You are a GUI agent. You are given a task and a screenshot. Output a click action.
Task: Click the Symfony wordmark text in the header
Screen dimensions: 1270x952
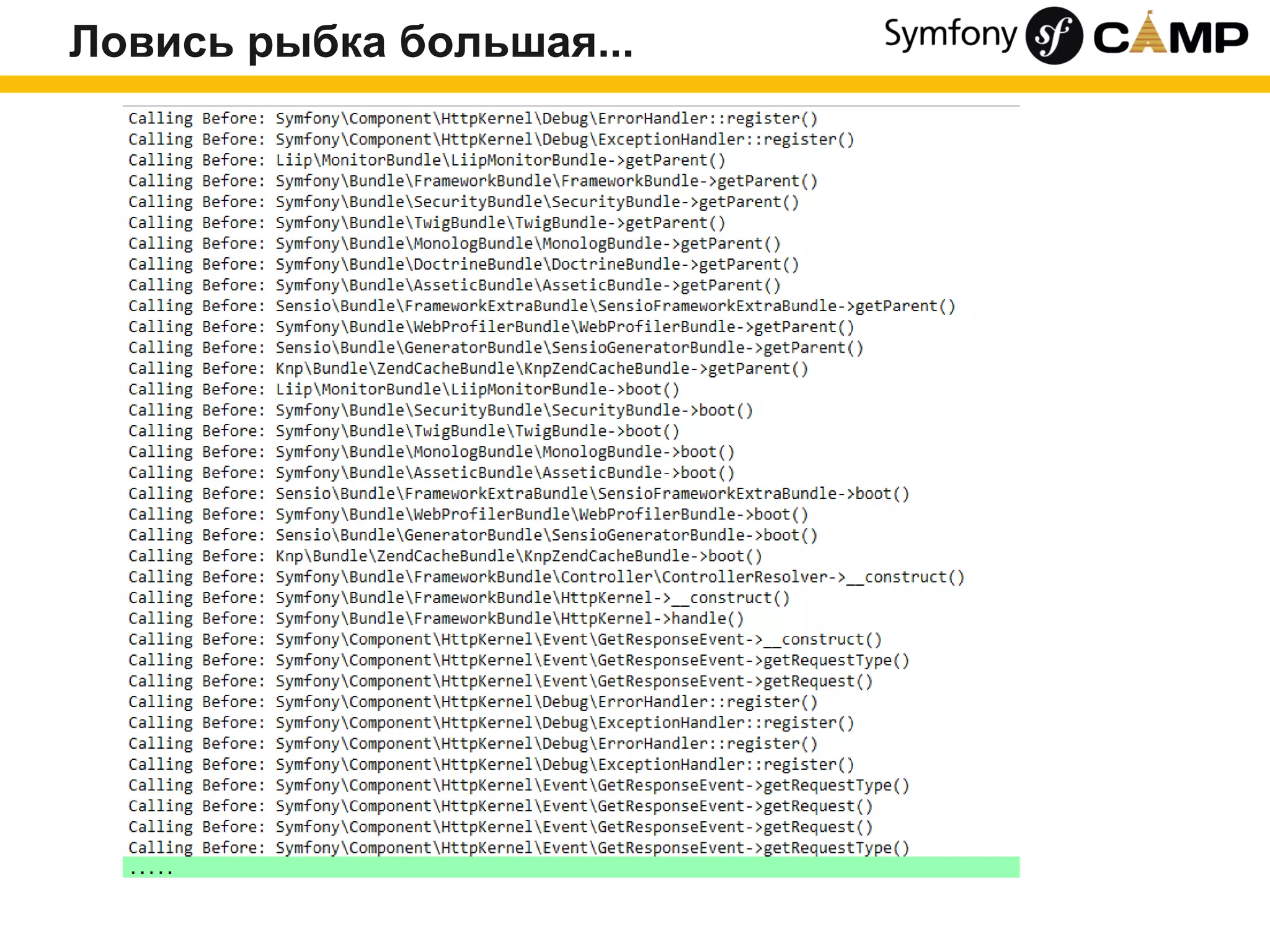[951, 34]
